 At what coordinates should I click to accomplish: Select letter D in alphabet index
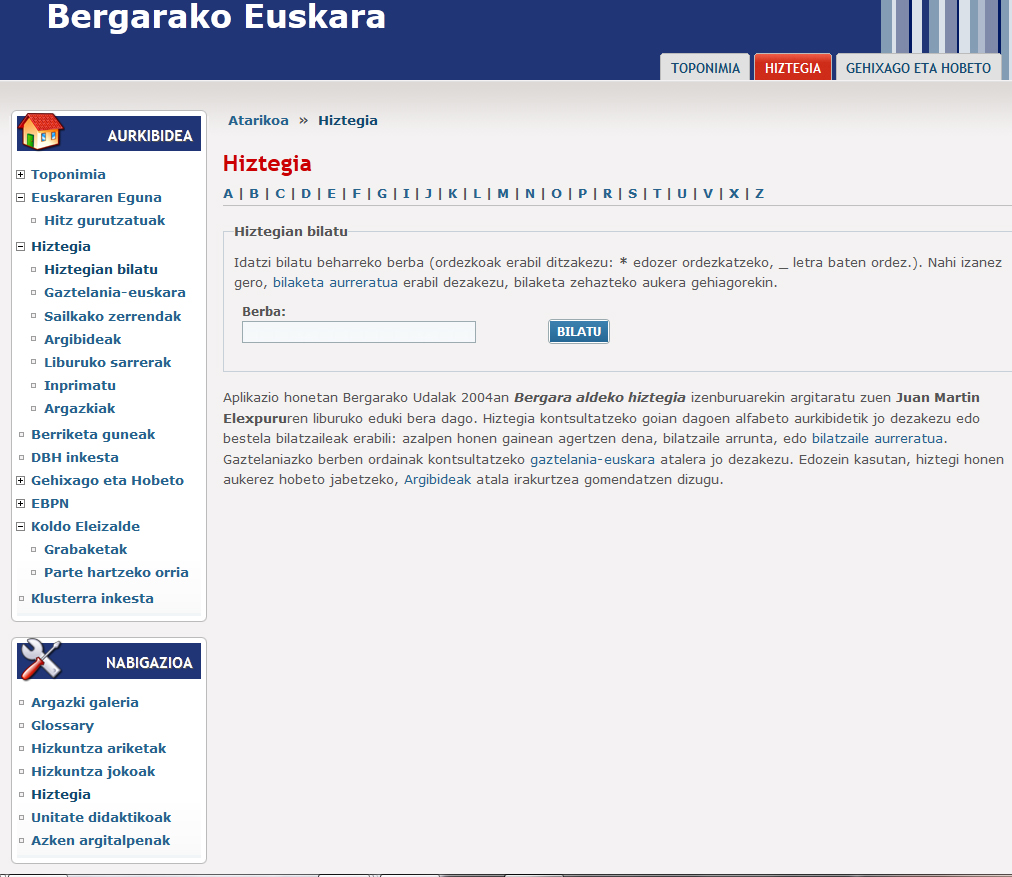pyautogui.click(x=306, y=194)
